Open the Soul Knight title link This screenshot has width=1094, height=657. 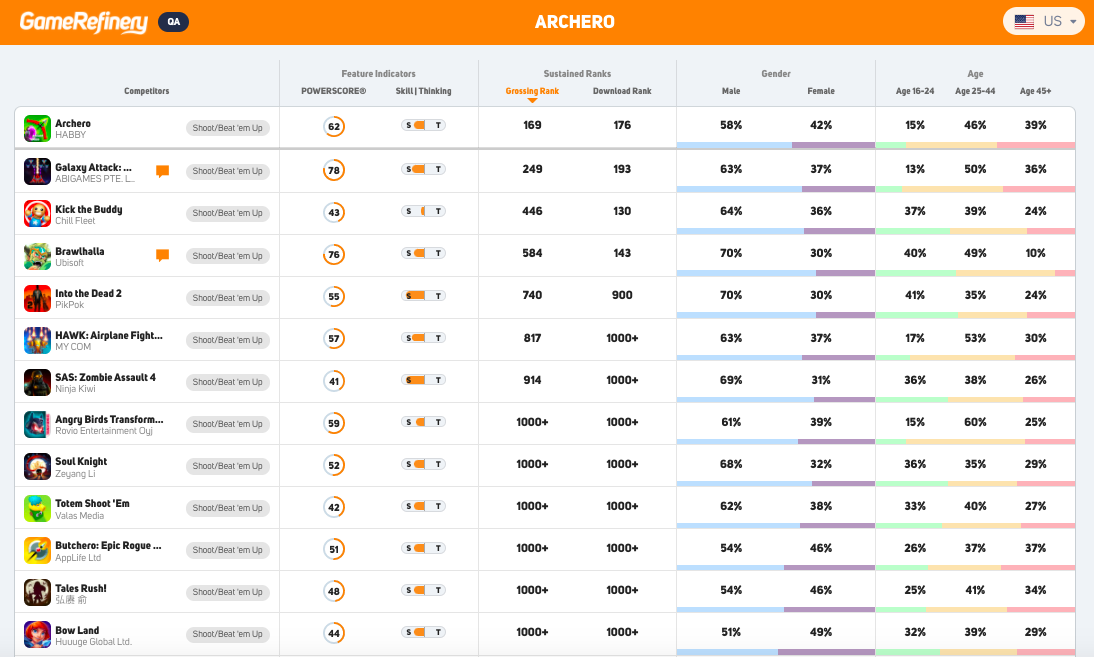(x=82, y=461)
